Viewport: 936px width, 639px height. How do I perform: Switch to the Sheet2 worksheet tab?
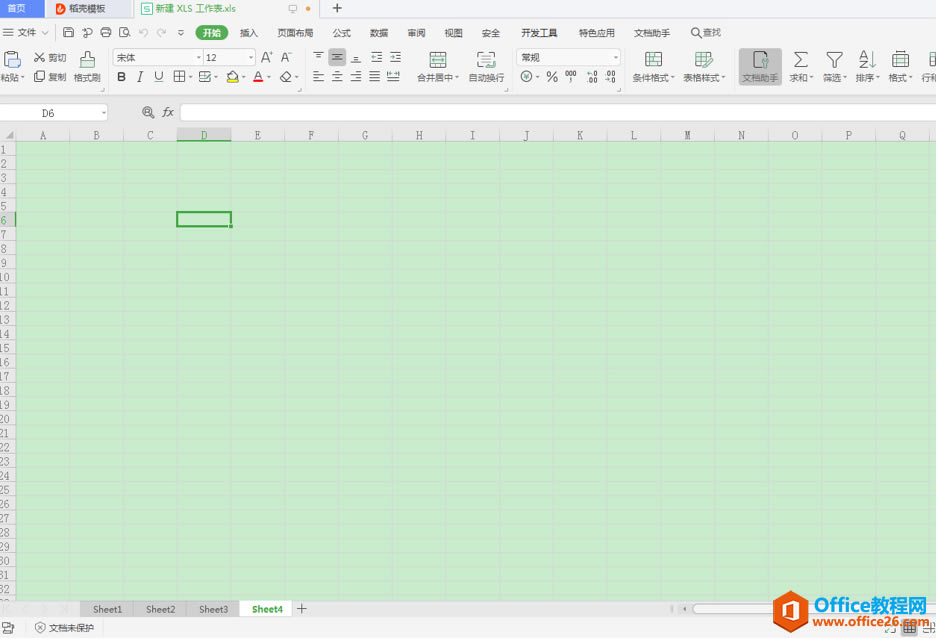[159, 608]
